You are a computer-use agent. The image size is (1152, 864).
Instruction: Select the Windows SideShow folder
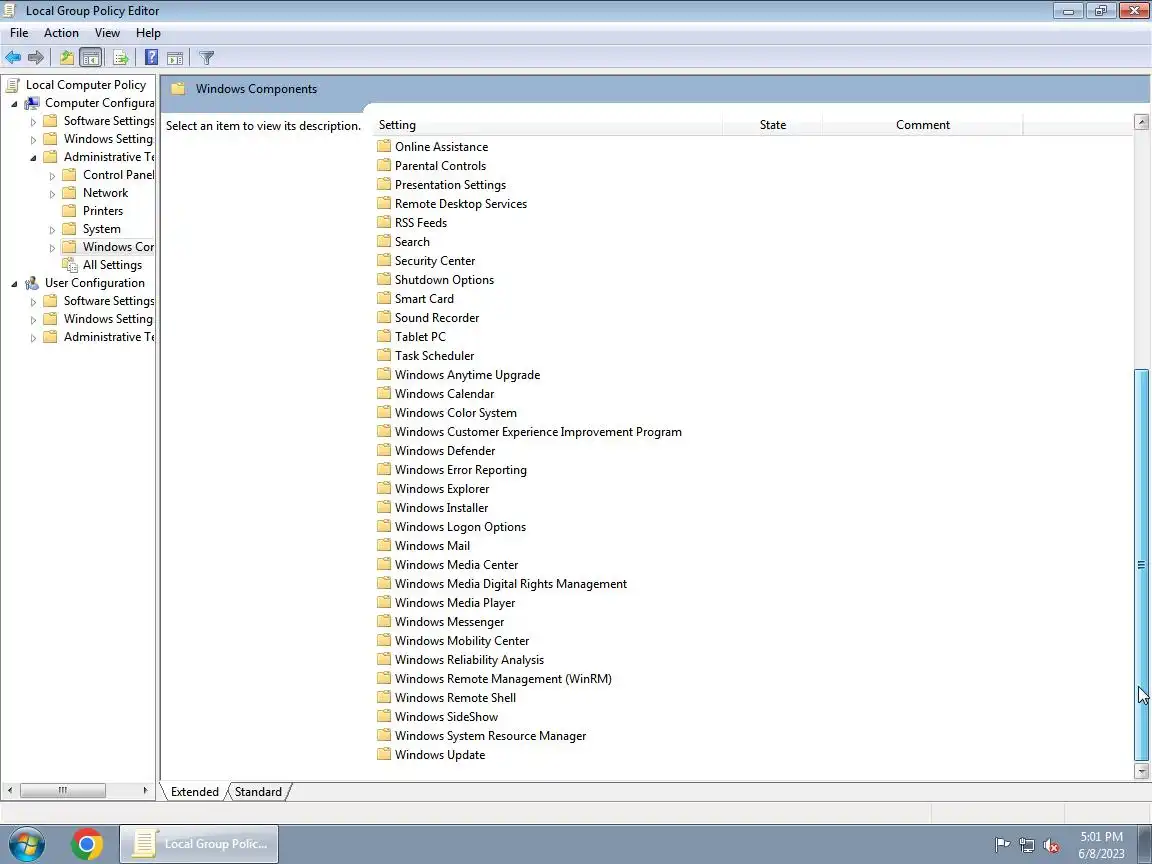point(446,717)
